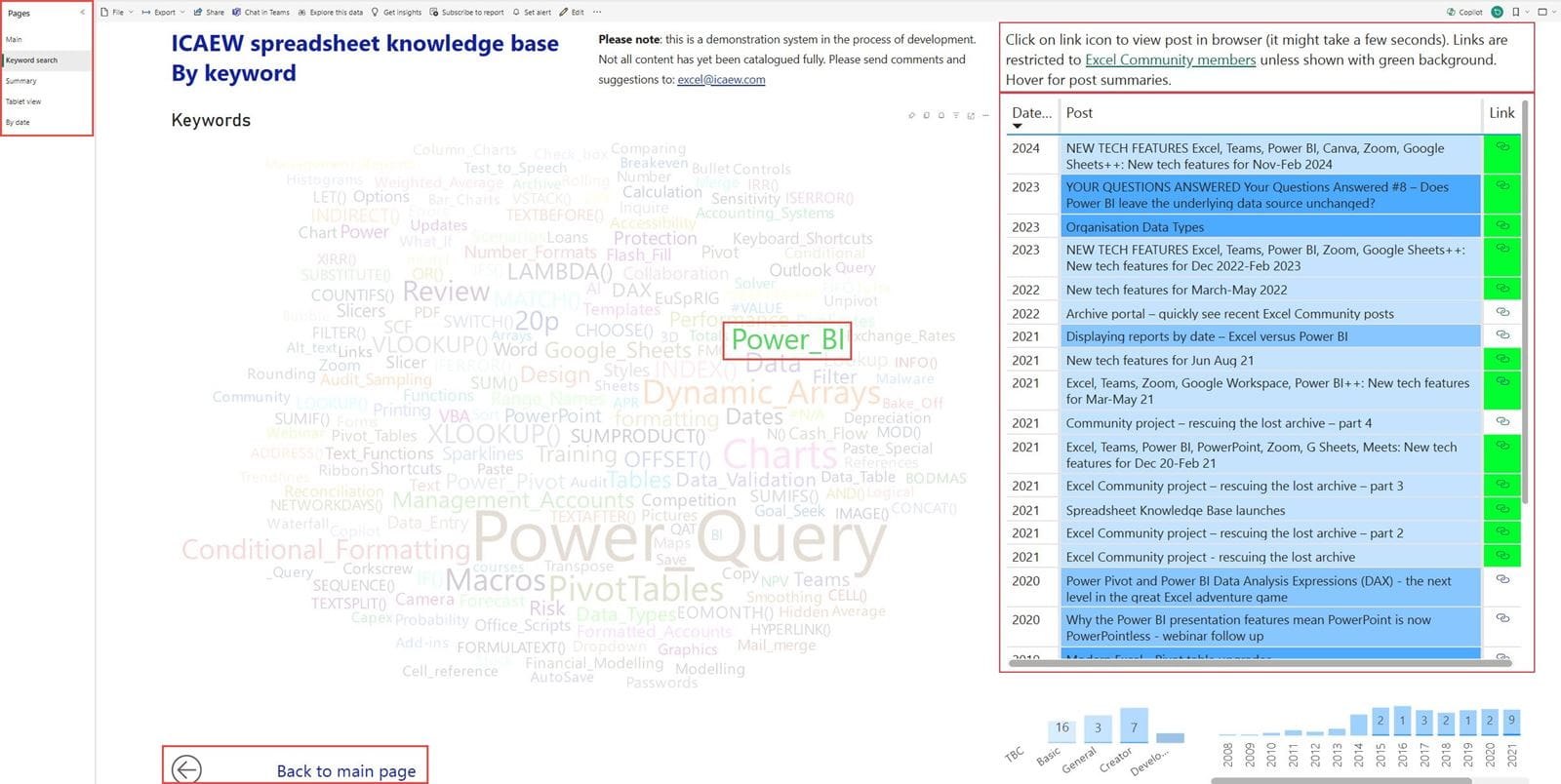Click the Set alert bell icon
The width and height of the screenshot is (1561, 784).
click(516, 13)
